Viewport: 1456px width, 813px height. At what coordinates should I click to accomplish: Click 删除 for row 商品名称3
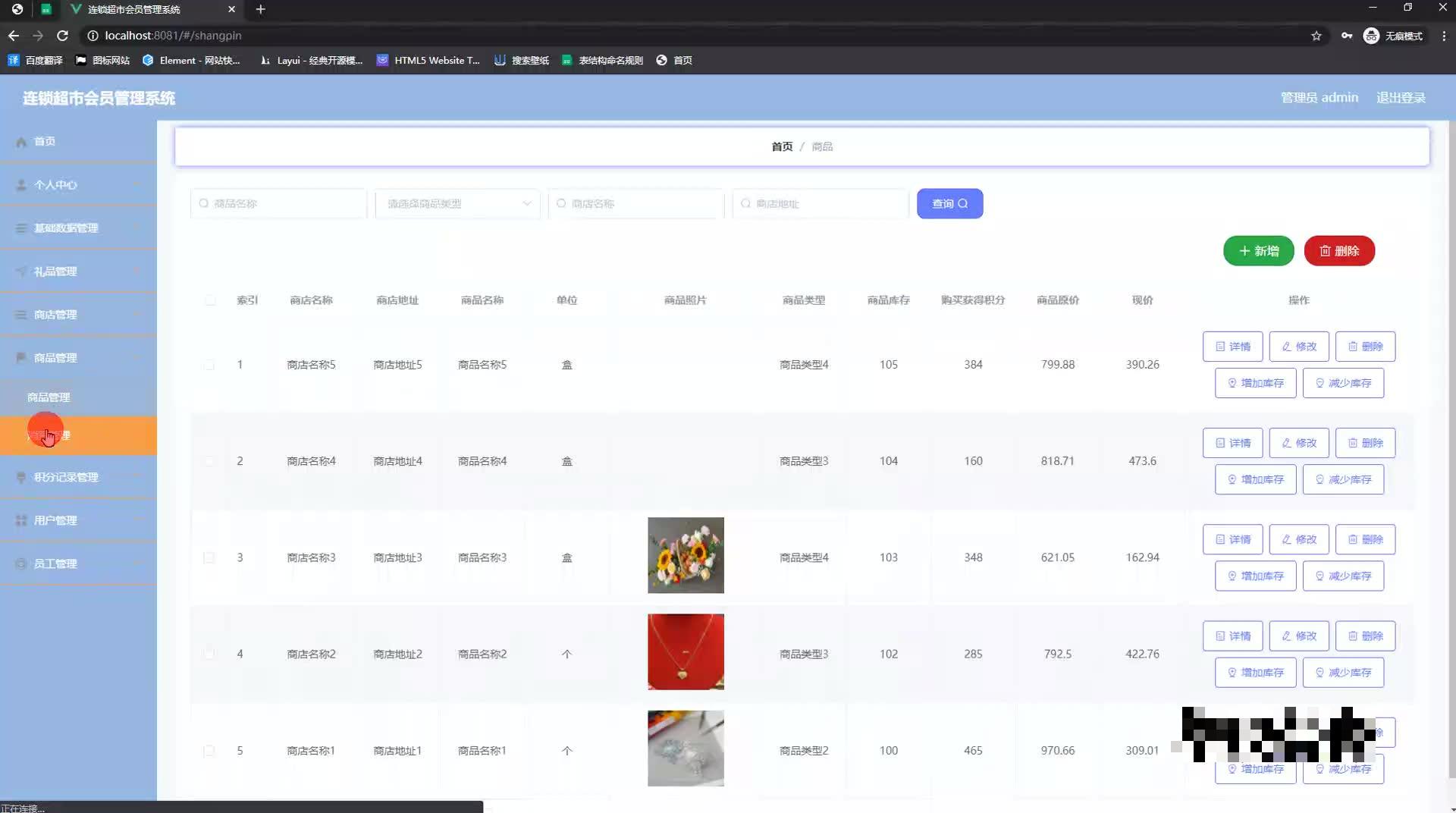coord(1365,539)
